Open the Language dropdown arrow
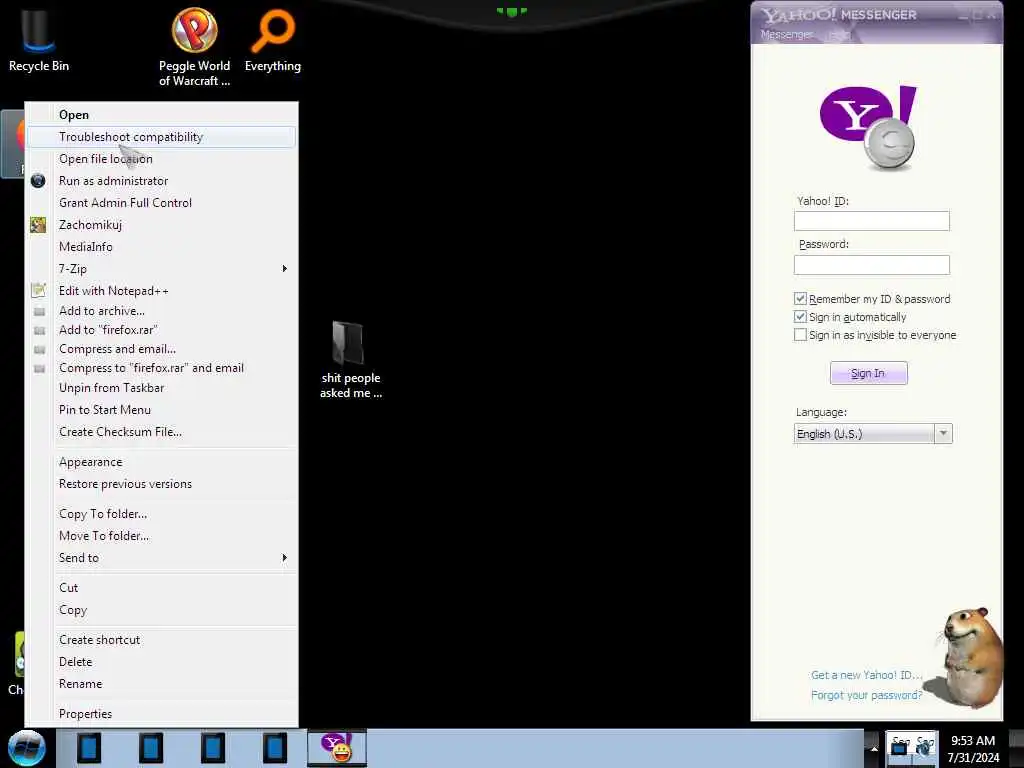The width and height of the screenshot is (1024, 768). pyautogui.click(x=943, y=434)
